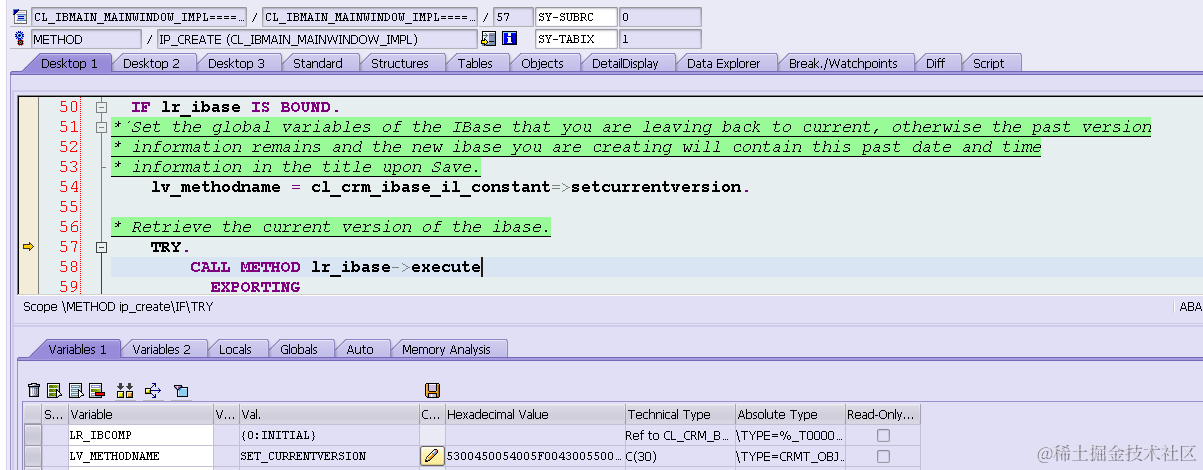Click technical type cell Ref to CL_CRM_B...
Screen dimensions: 1203x470
coord(679,435)
